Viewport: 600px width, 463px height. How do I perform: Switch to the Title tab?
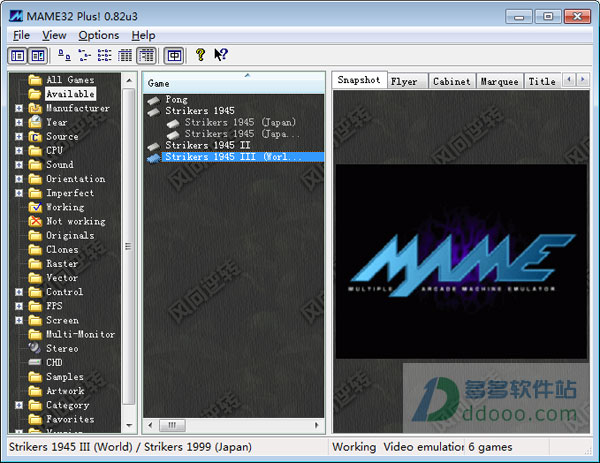[542, 82]
